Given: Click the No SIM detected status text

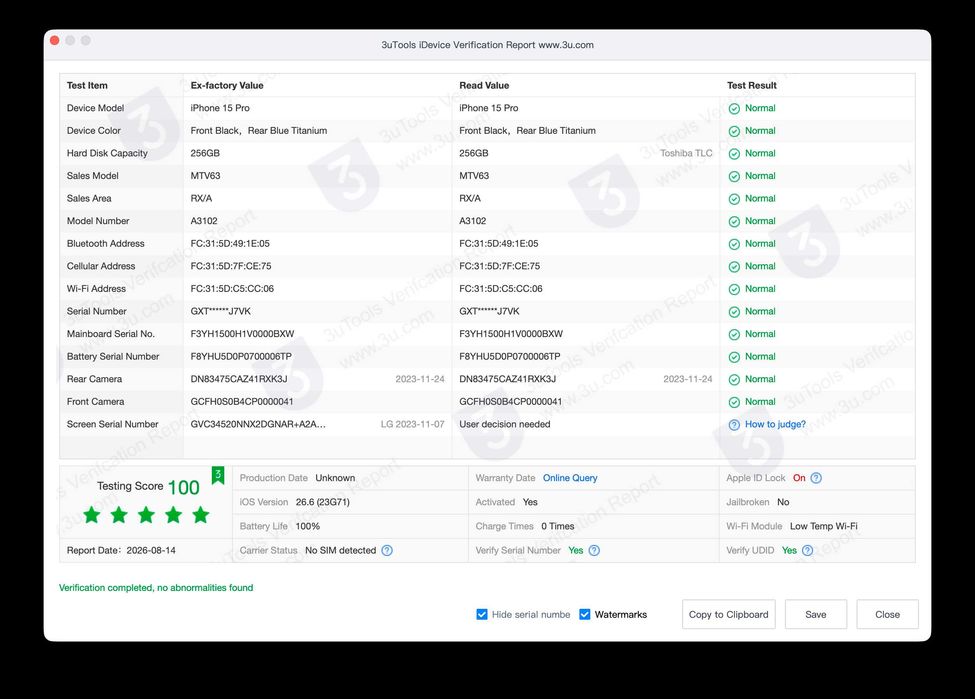Looking at the screenshot, I should (341, 550).
